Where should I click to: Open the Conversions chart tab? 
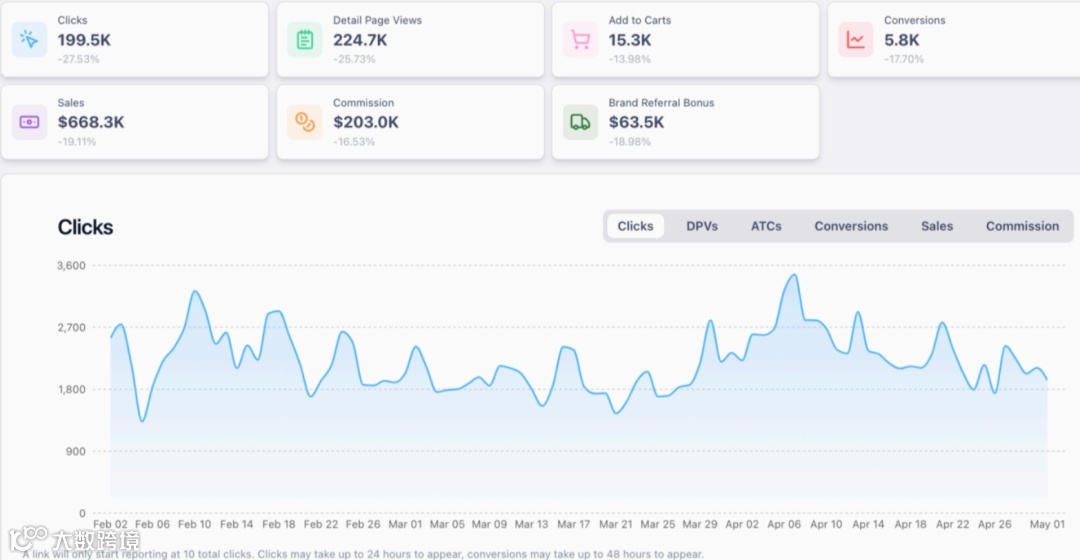click(x=851, y=226)
